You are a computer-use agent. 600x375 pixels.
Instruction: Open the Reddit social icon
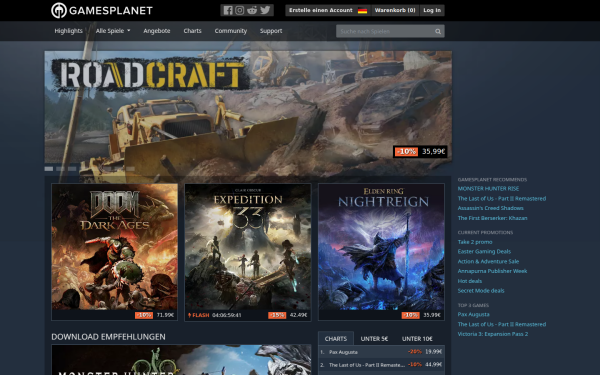[252, 10]
